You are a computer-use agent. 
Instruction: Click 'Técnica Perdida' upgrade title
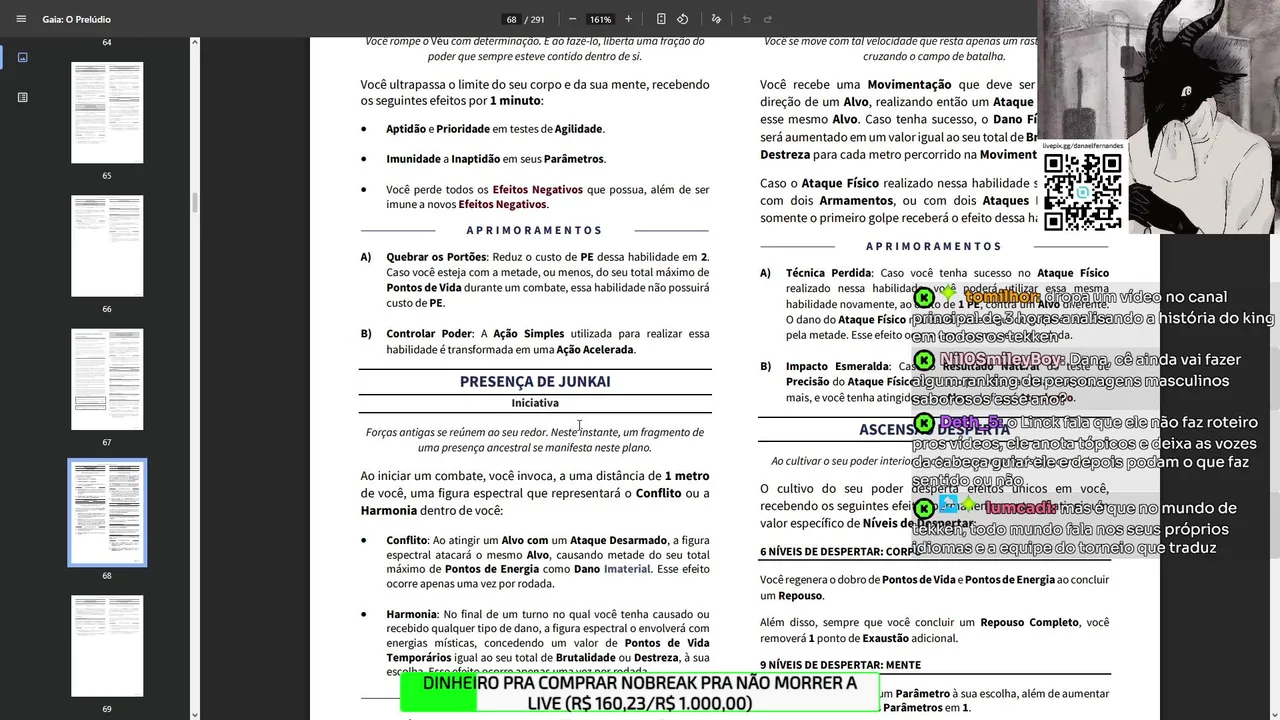(829, 273)
